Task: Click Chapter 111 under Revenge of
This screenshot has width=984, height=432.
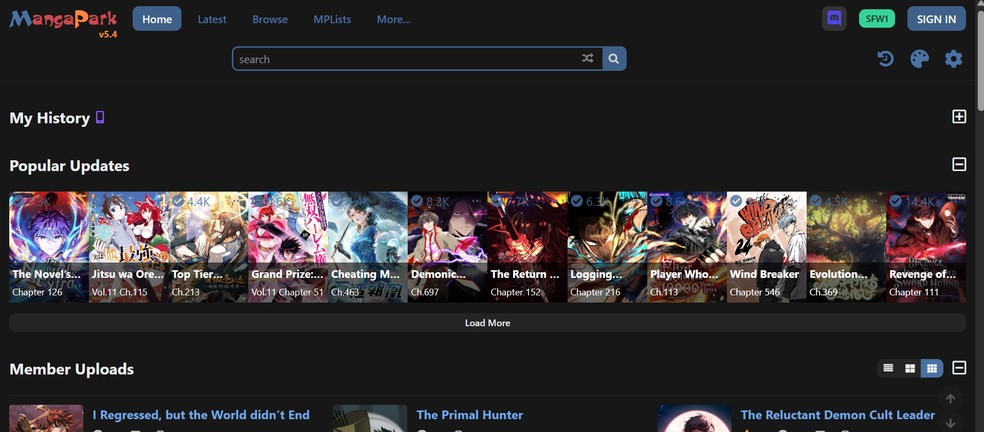Action: pos(914,292)
